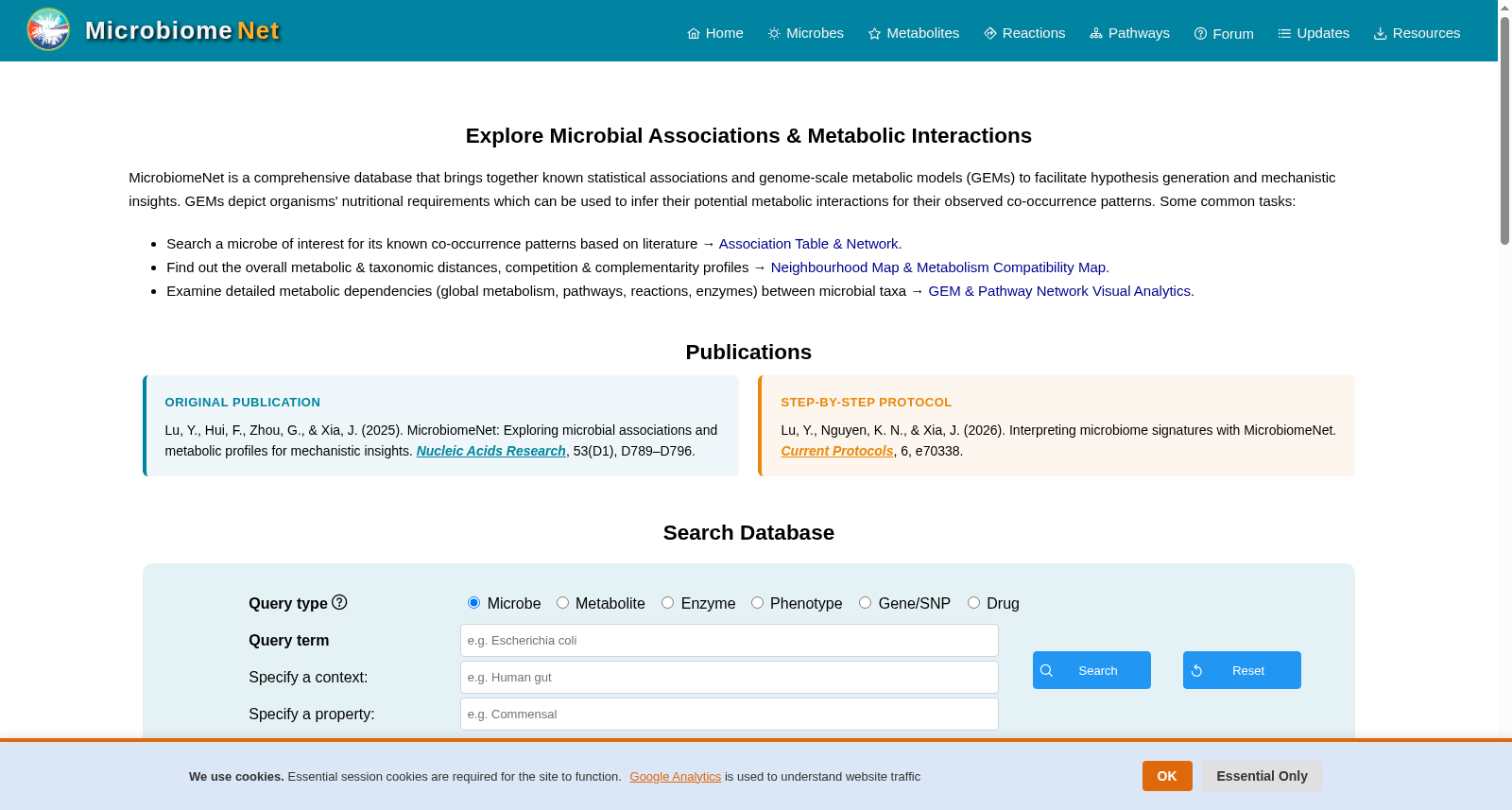
Task: Follow the Nucleic Acids Research link
Action: [x=491, y=451]
